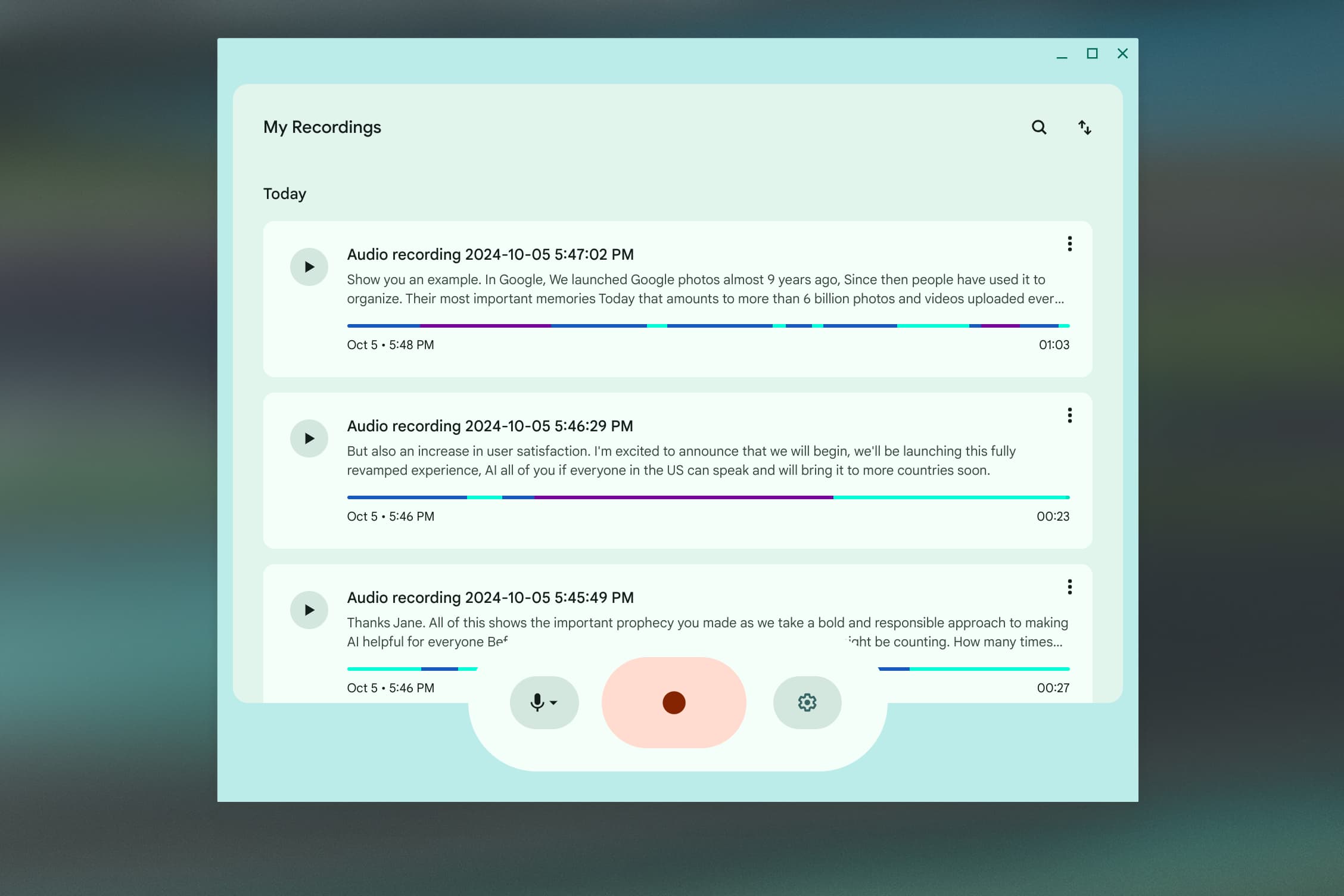The image size is (1344, 896).
Task: Click the My Recordings title
Action: (322, 127)
